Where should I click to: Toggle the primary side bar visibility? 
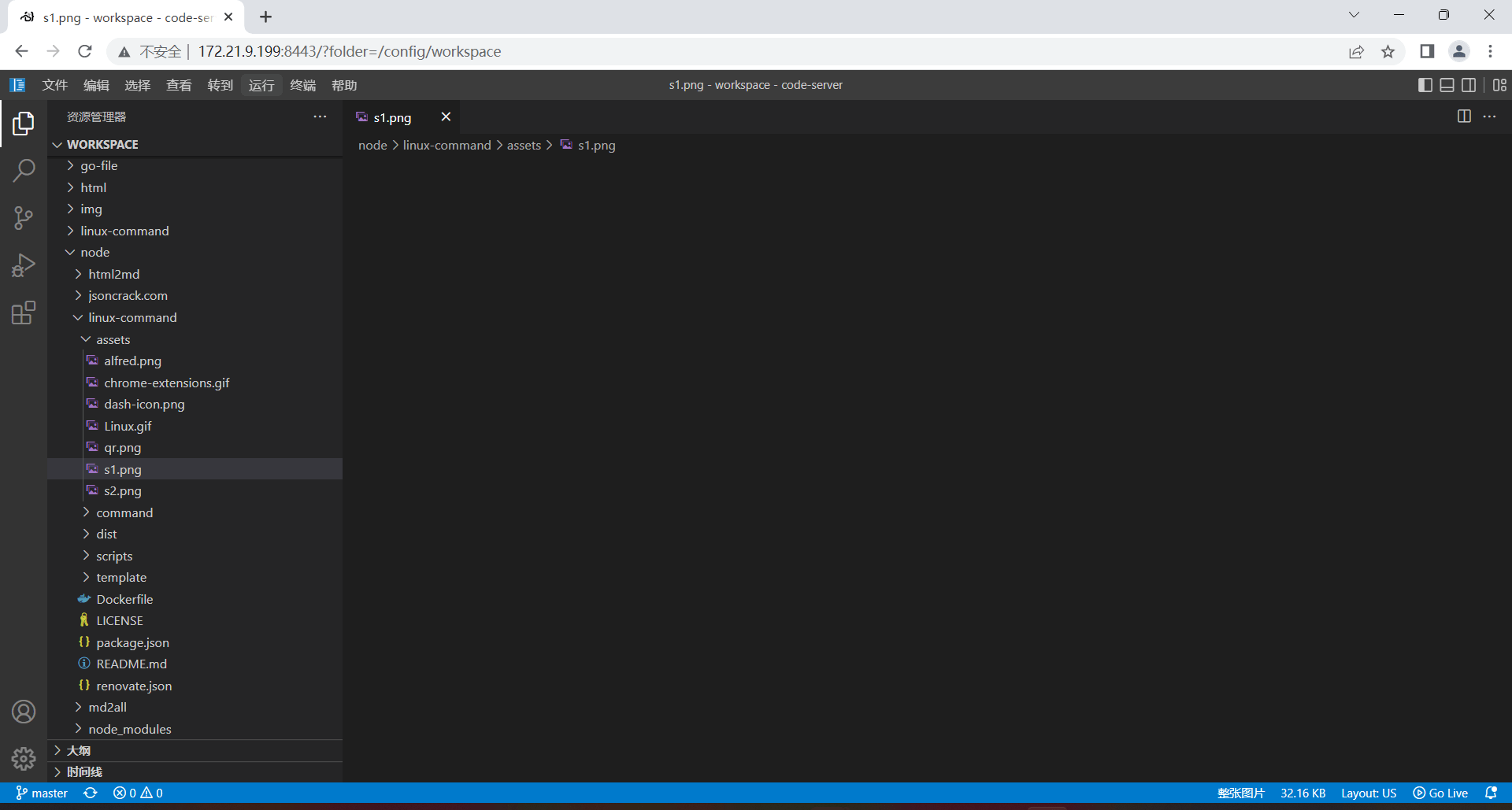pyautogui.click(x=1425, y=85)
